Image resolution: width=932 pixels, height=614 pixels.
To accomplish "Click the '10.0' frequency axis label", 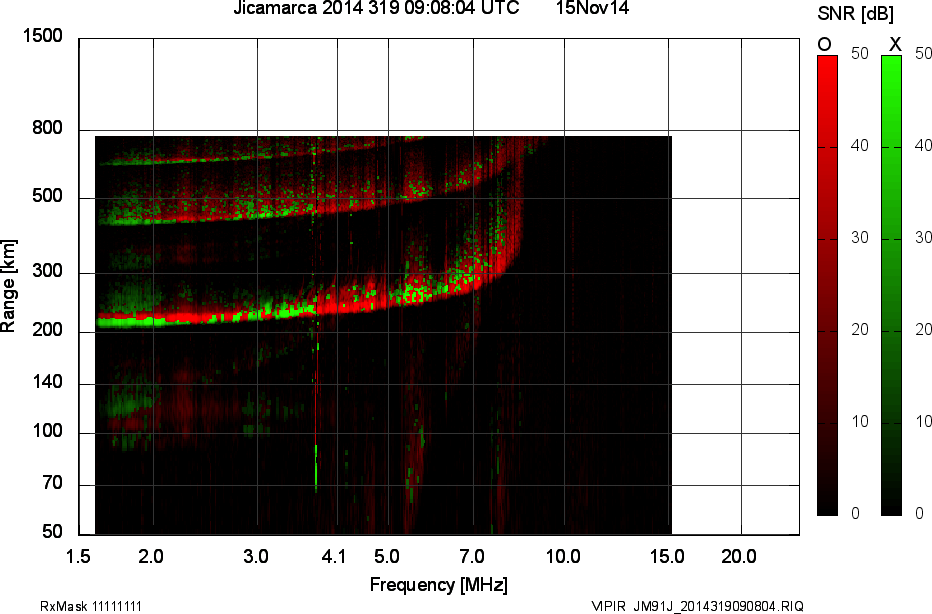I will pos(563,556).
